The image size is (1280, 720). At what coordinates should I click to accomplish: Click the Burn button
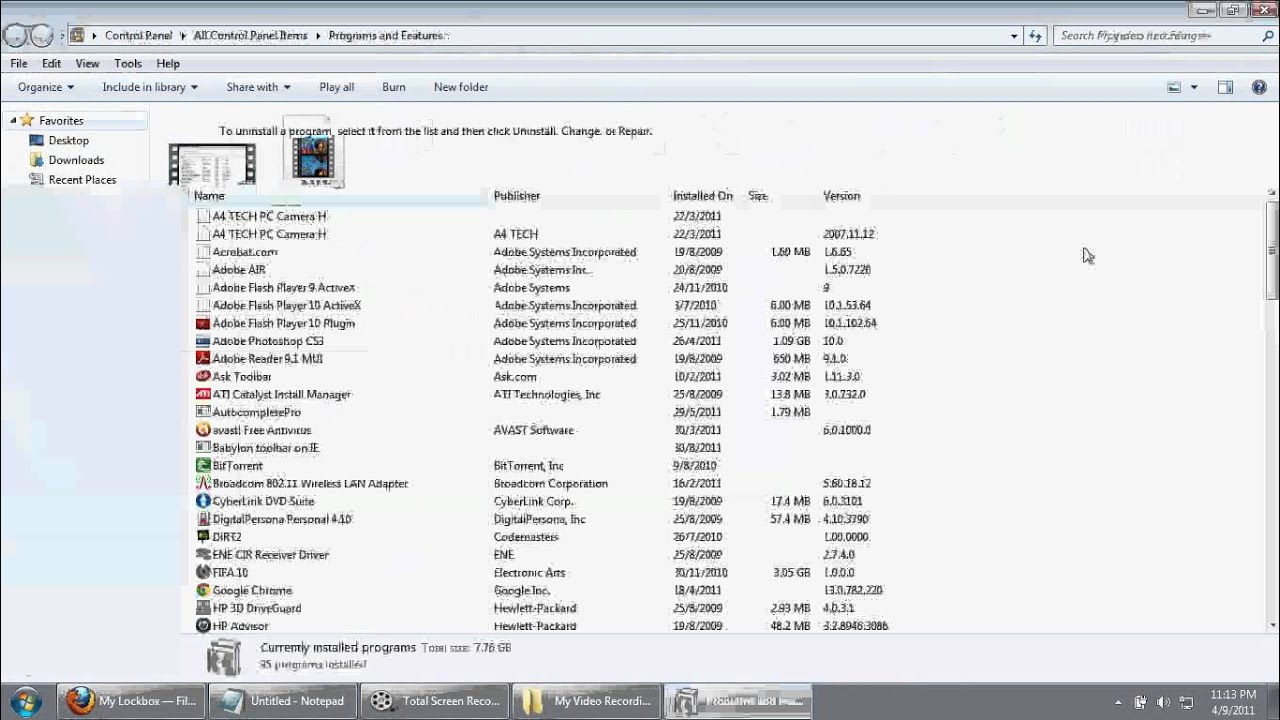pos(394,87)
